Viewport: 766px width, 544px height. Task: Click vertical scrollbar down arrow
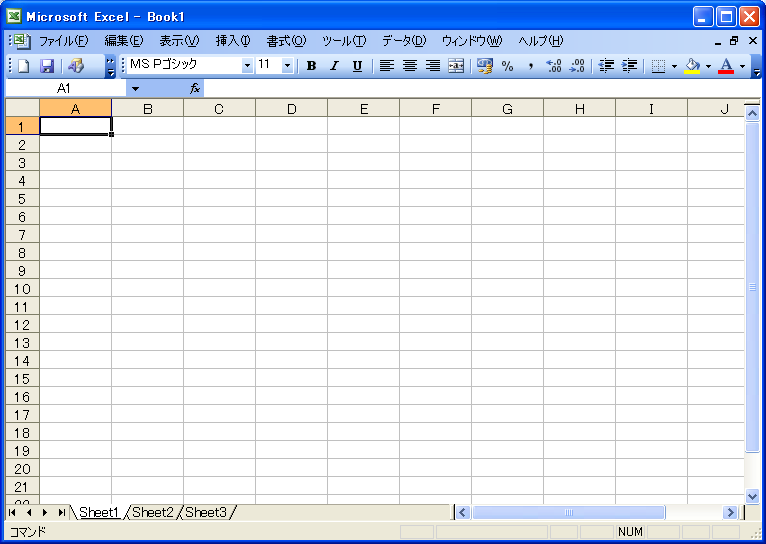point(752,496)
